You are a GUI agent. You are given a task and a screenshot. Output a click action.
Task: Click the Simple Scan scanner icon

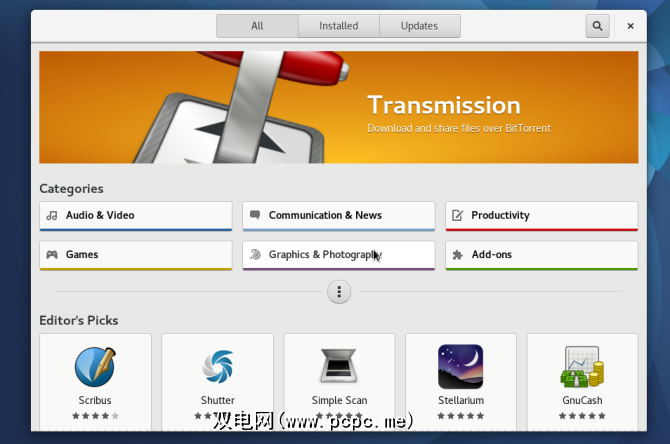[x=339, y=366]
